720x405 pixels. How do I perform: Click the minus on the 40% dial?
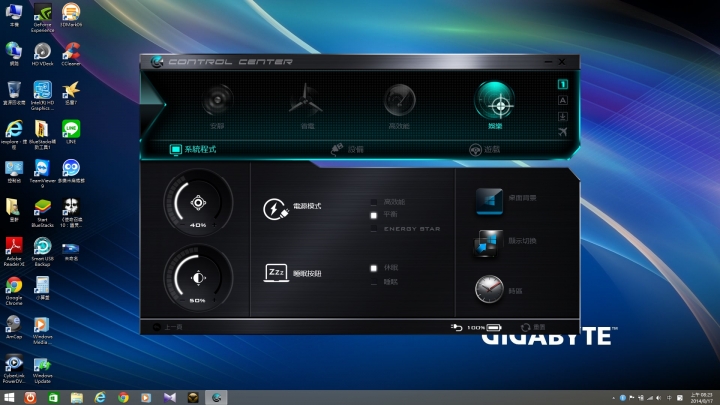182,225
